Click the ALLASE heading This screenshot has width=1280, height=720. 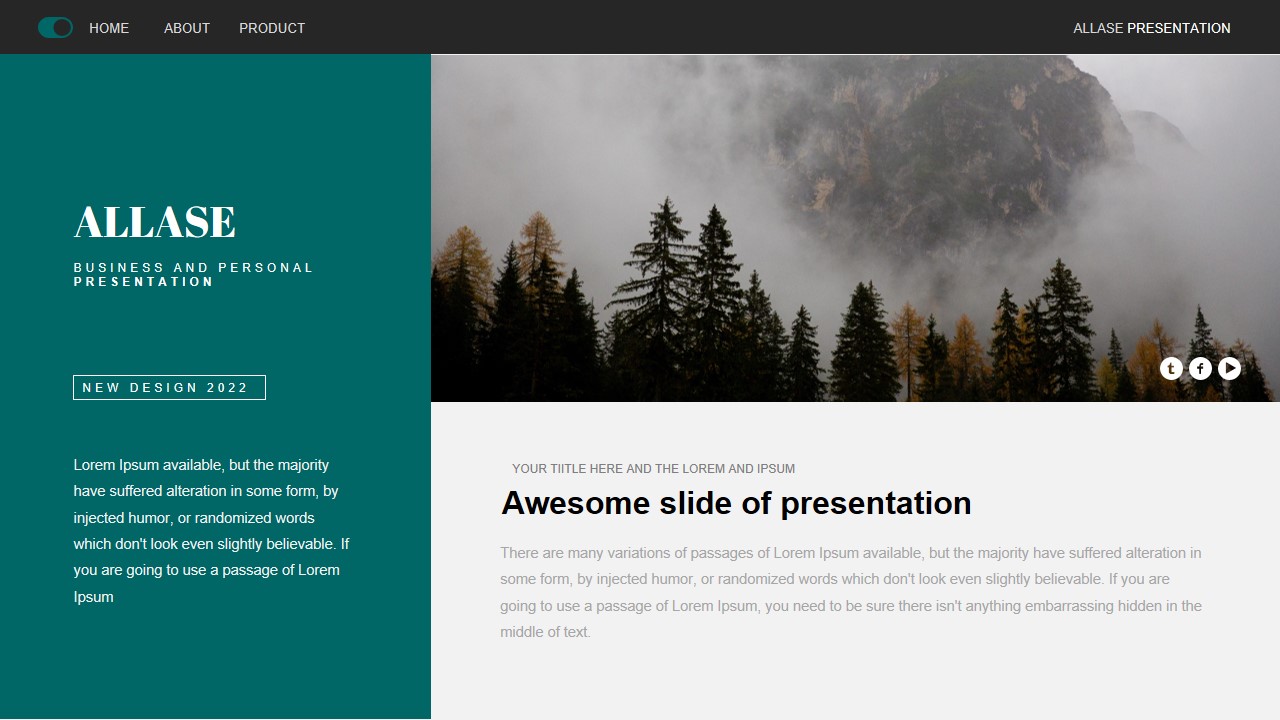pos(155,222)
